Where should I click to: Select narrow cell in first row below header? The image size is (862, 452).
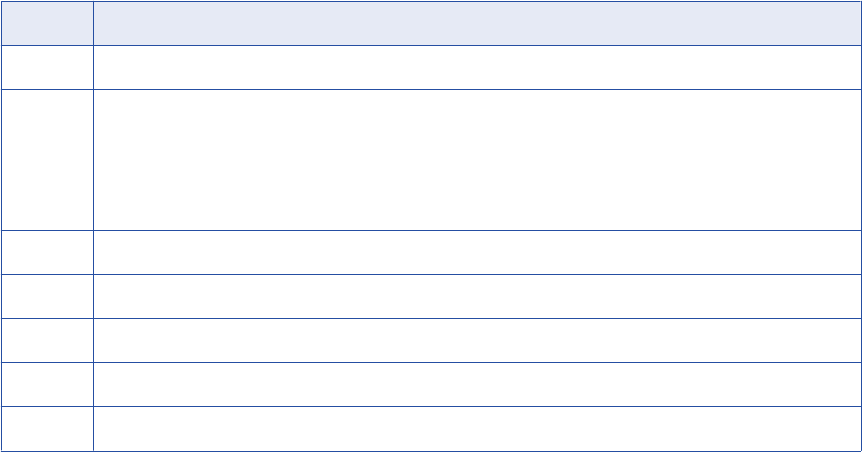click(46, 67)
